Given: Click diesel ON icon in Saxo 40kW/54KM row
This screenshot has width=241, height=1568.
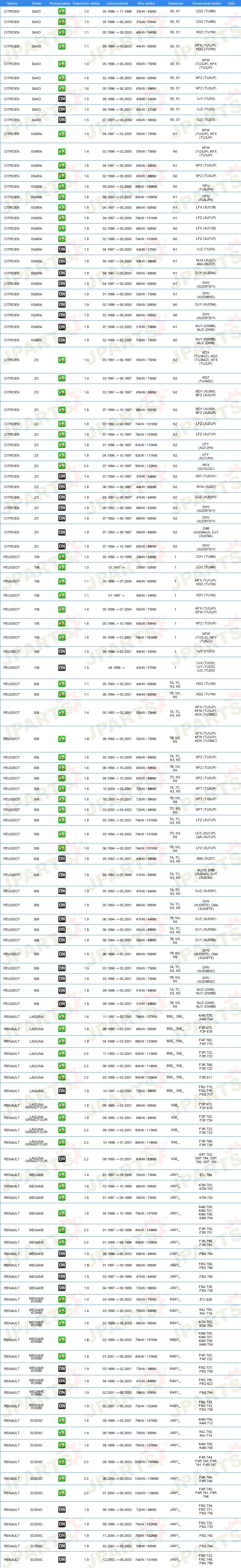Looking at the screenshot, I should 61,99.
